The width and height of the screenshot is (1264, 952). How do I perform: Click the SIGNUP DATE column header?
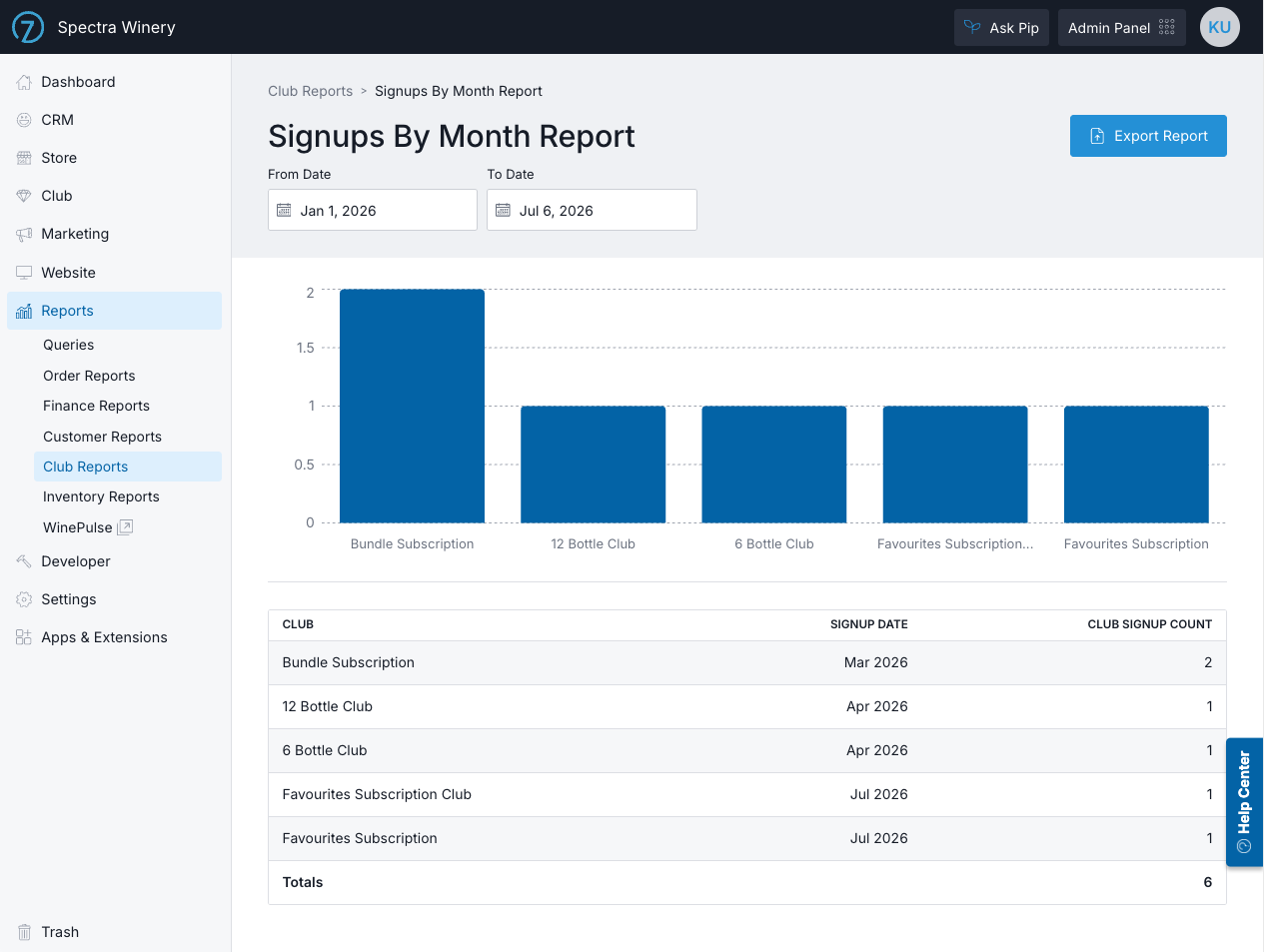pyautogui.click(x=869, y=624)
